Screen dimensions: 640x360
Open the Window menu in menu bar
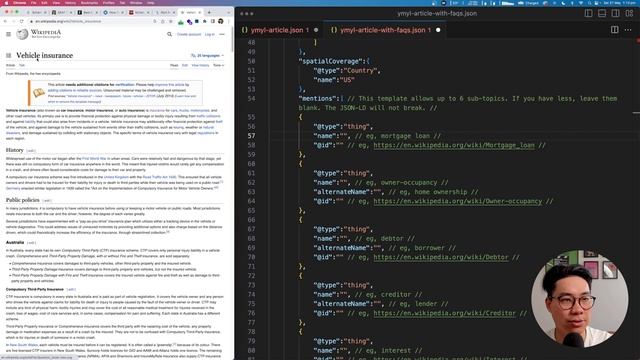[x=136, y=3]
